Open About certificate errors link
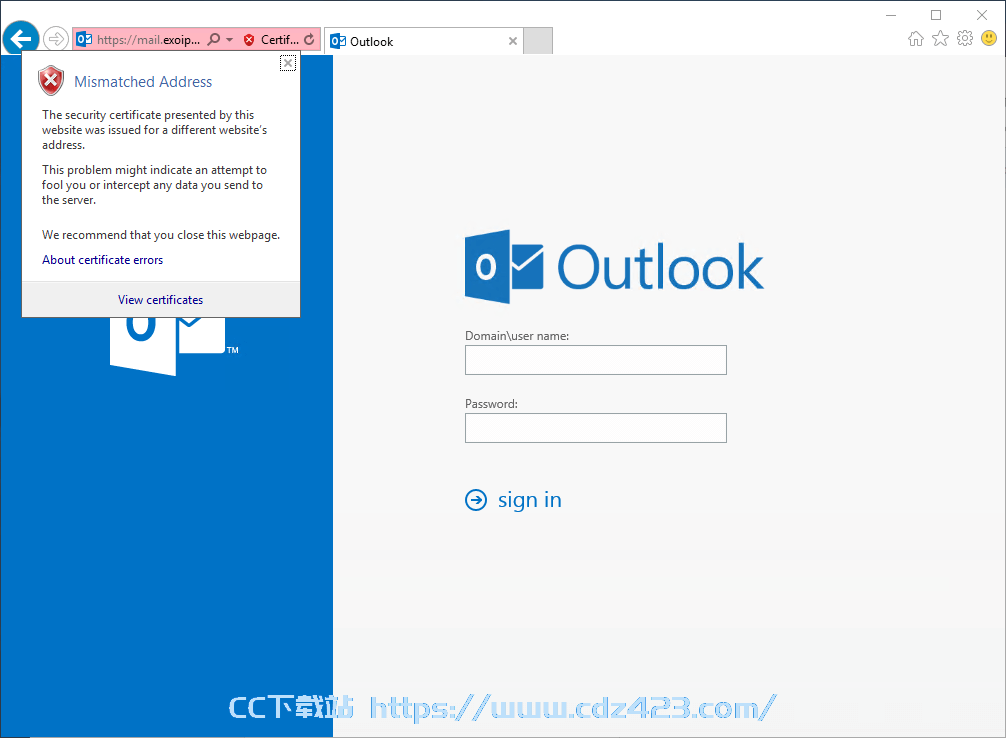Viewport: 1006px width, 738px height. (x=103, y=260)
